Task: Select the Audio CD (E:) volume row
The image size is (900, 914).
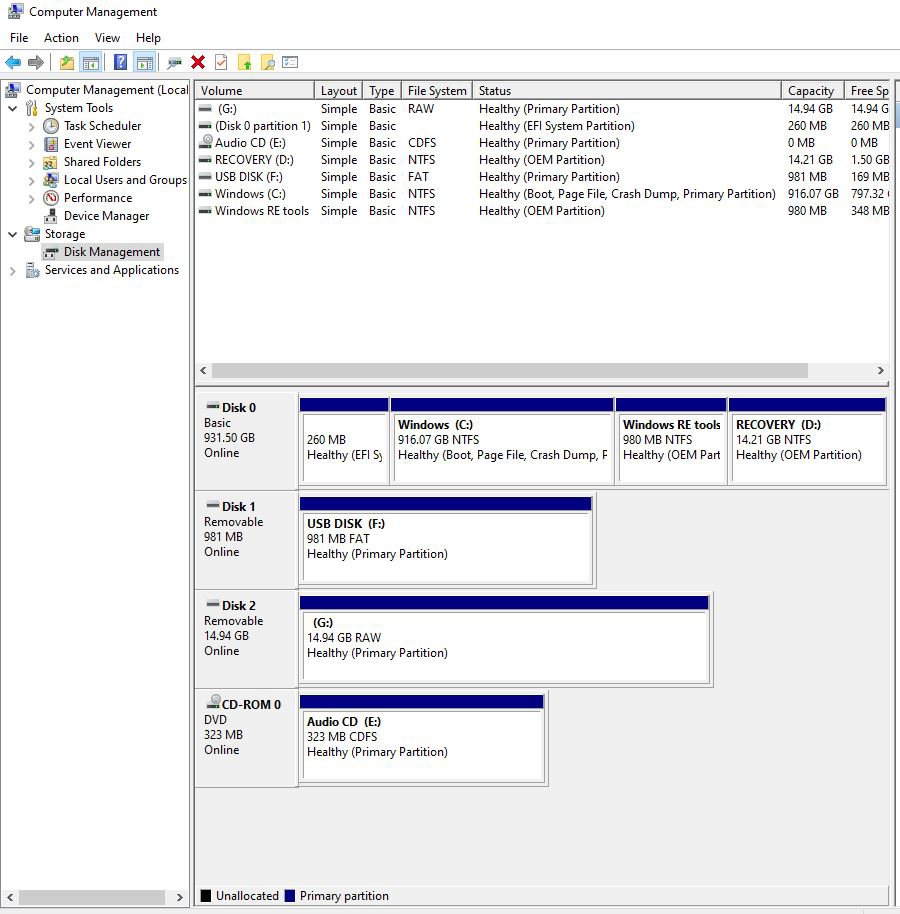Action: [542, 143]
